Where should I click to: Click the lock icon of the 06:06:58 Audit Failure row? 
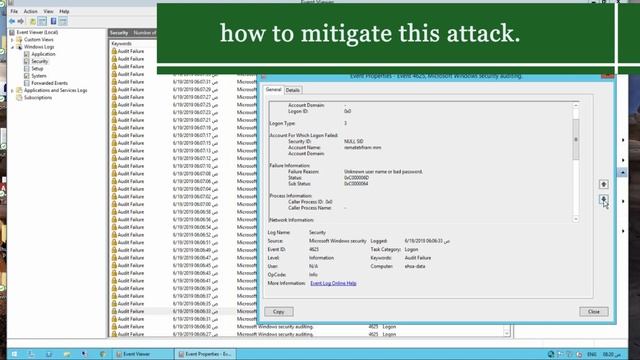point(114,212)
